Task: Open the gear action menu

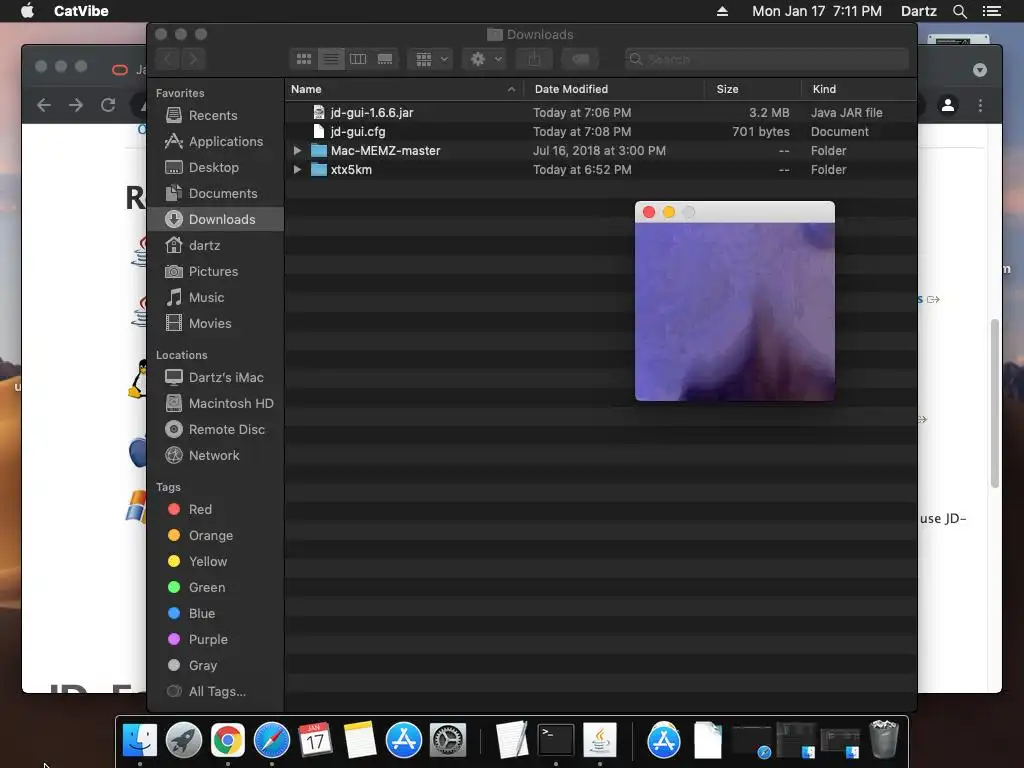Action: [x=485, y=59]
